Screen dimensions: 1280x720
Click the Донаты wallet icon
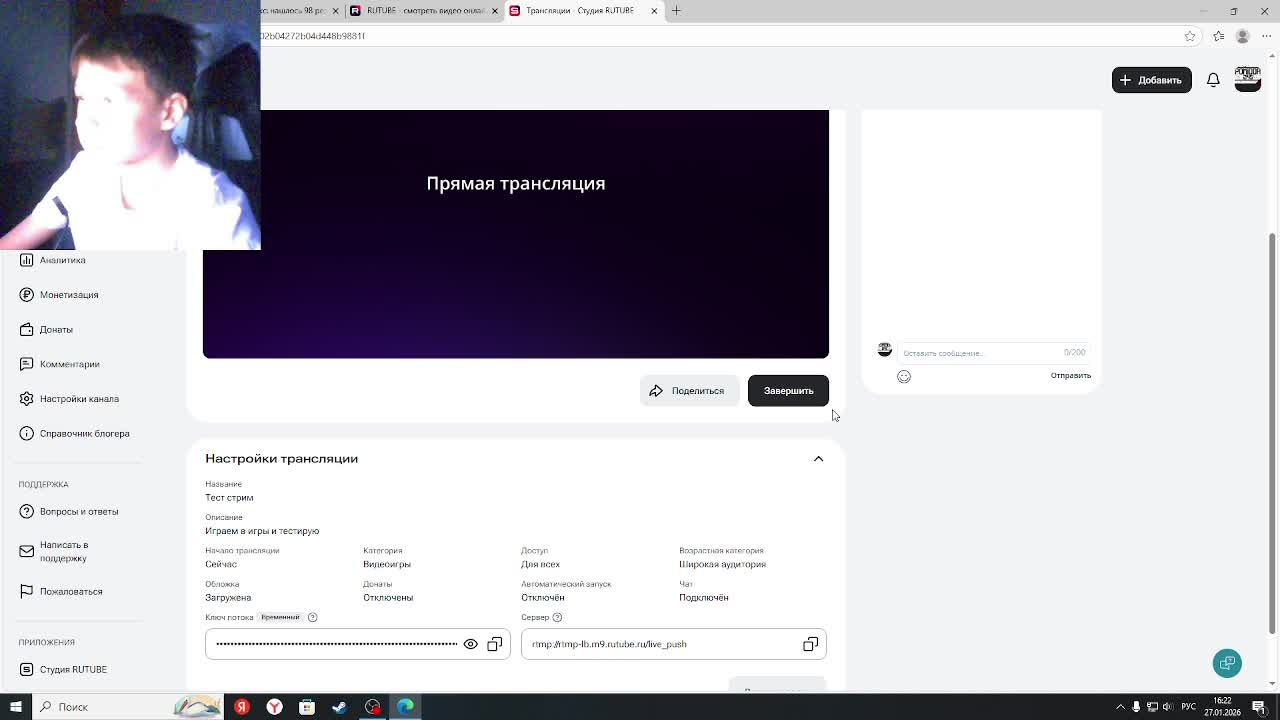[26, 329]
